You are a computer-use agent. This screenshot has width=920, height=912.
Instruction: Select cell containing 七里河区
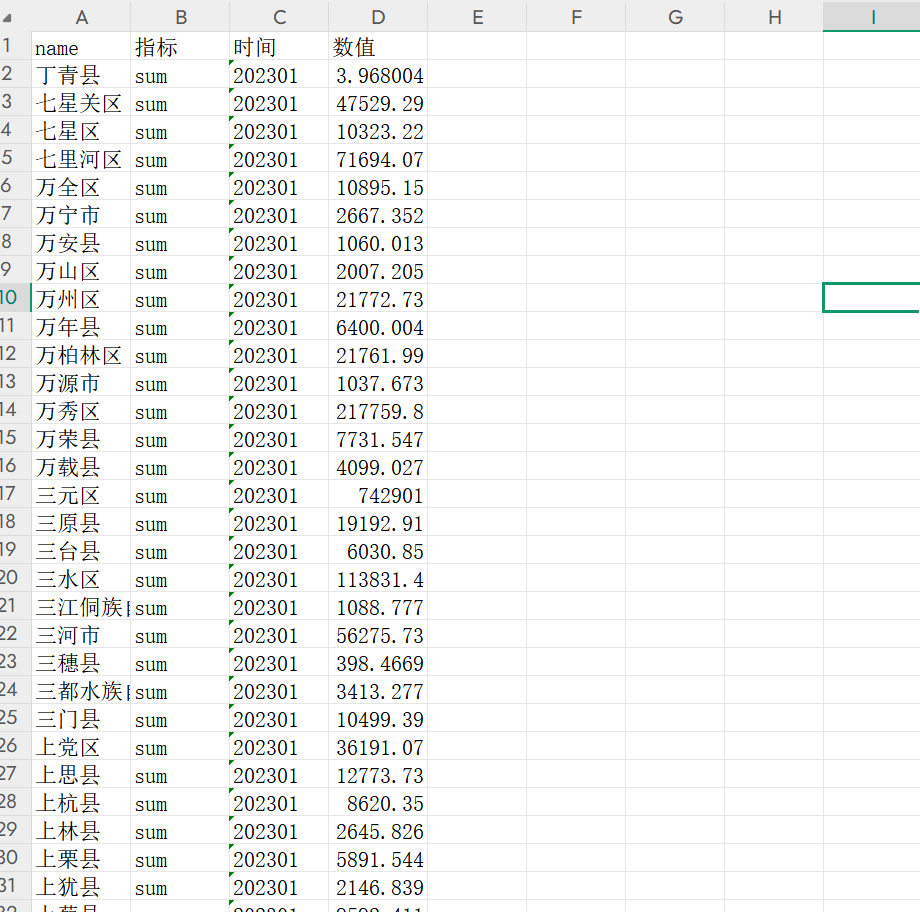pos(81,158)
